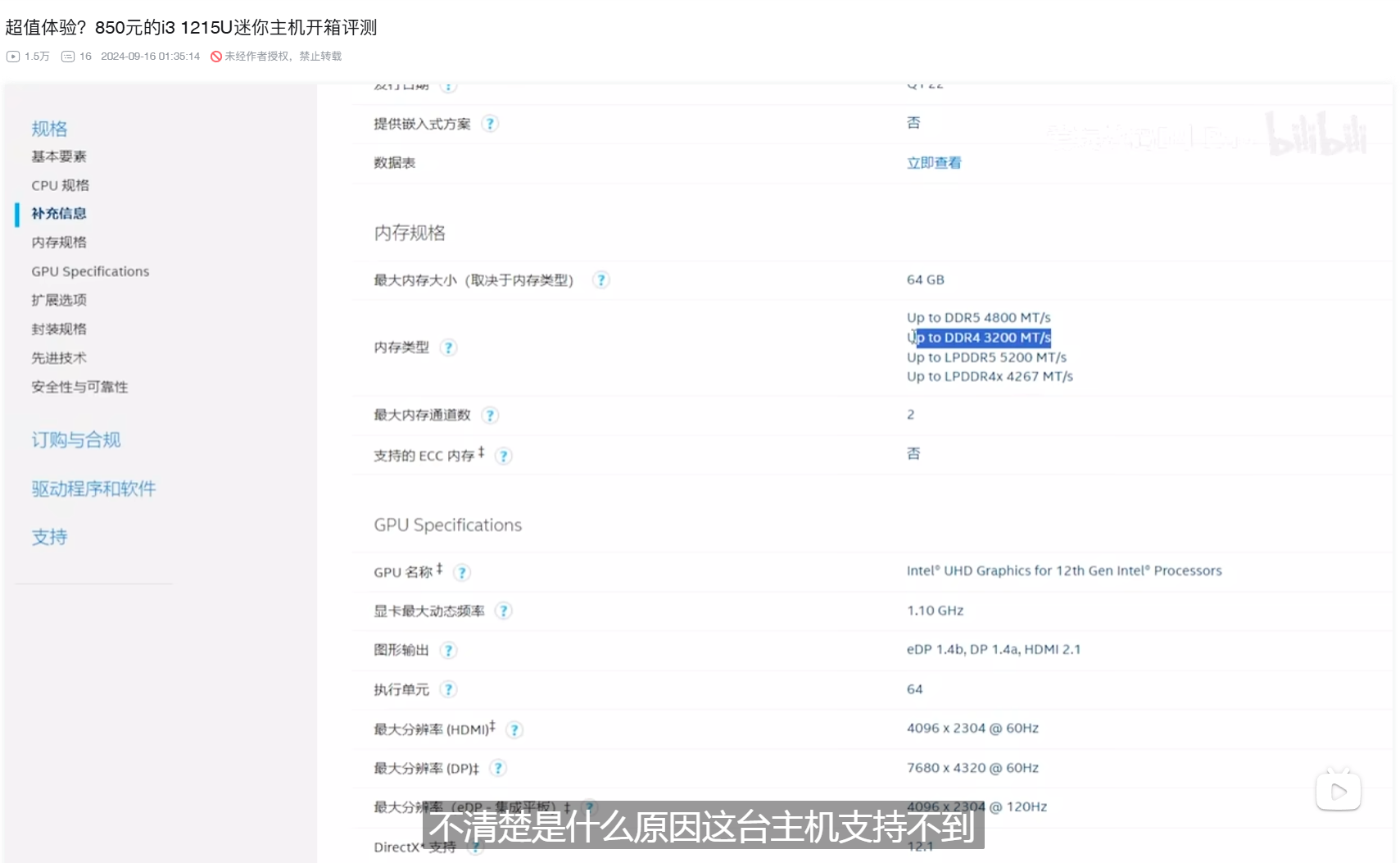Click help icon beside 图形输出
This screenshot has height=863, width=1400.
(x=448, y=651)
